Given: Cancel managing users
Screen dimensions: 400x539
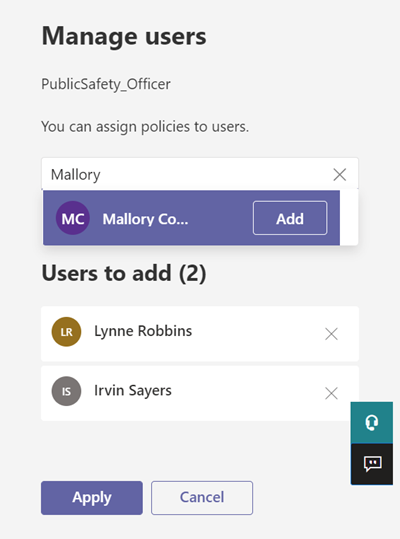Looking at the screenshot, I should point(202,498).
